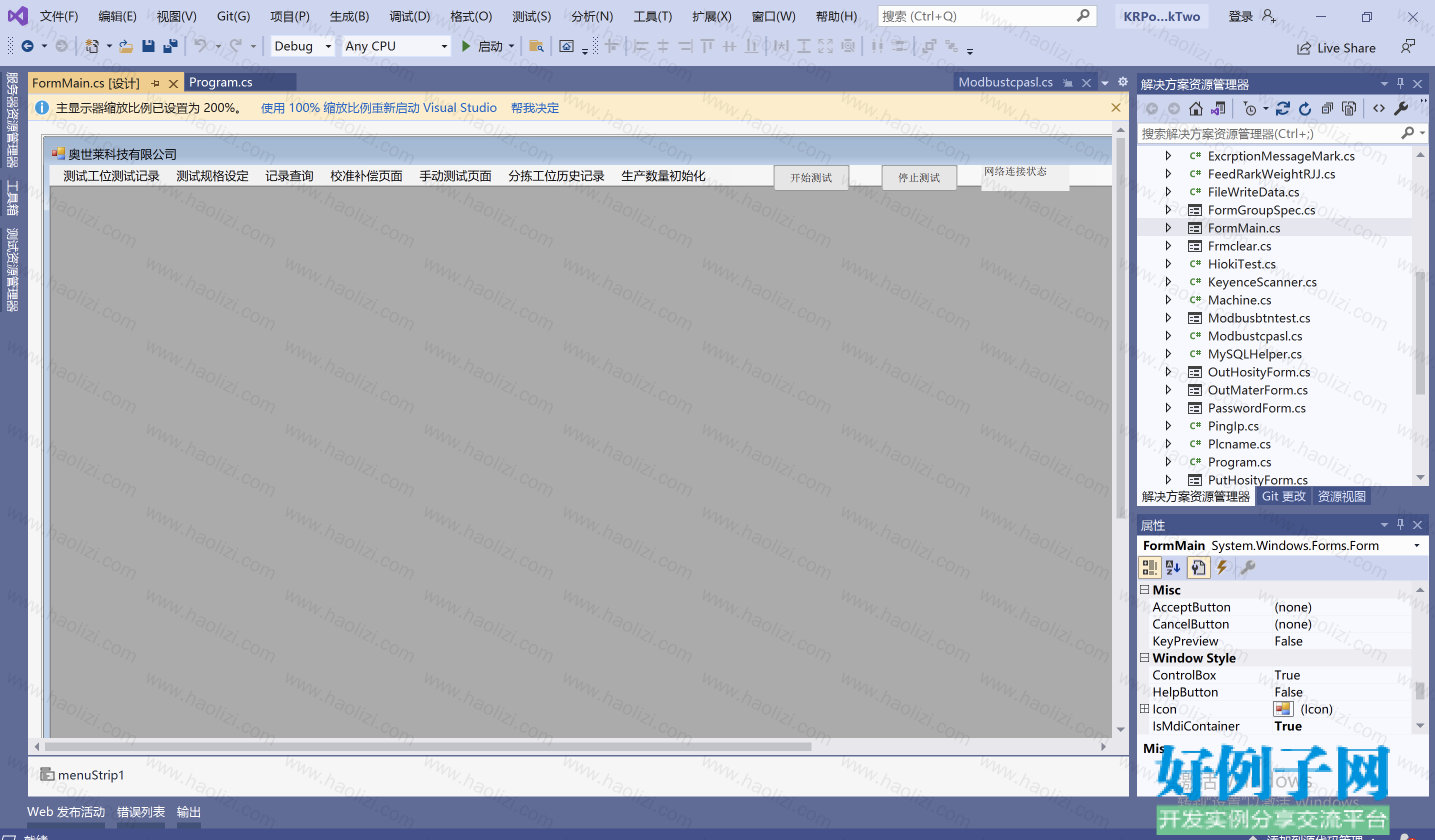This screenshot has width=1435, height=840.
Task: Click the Navigate Backward toolbar arrow
Action: coord(27,46)
